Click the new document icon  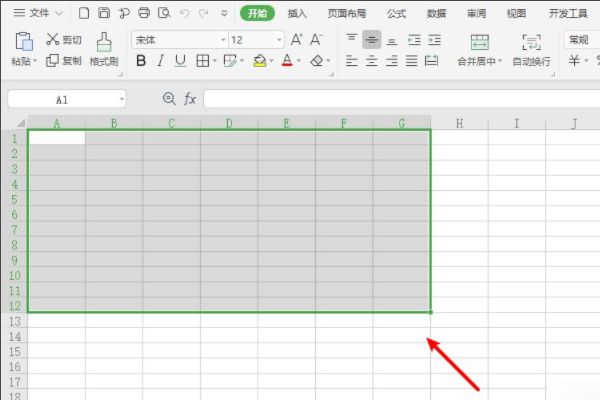[84, 13]
